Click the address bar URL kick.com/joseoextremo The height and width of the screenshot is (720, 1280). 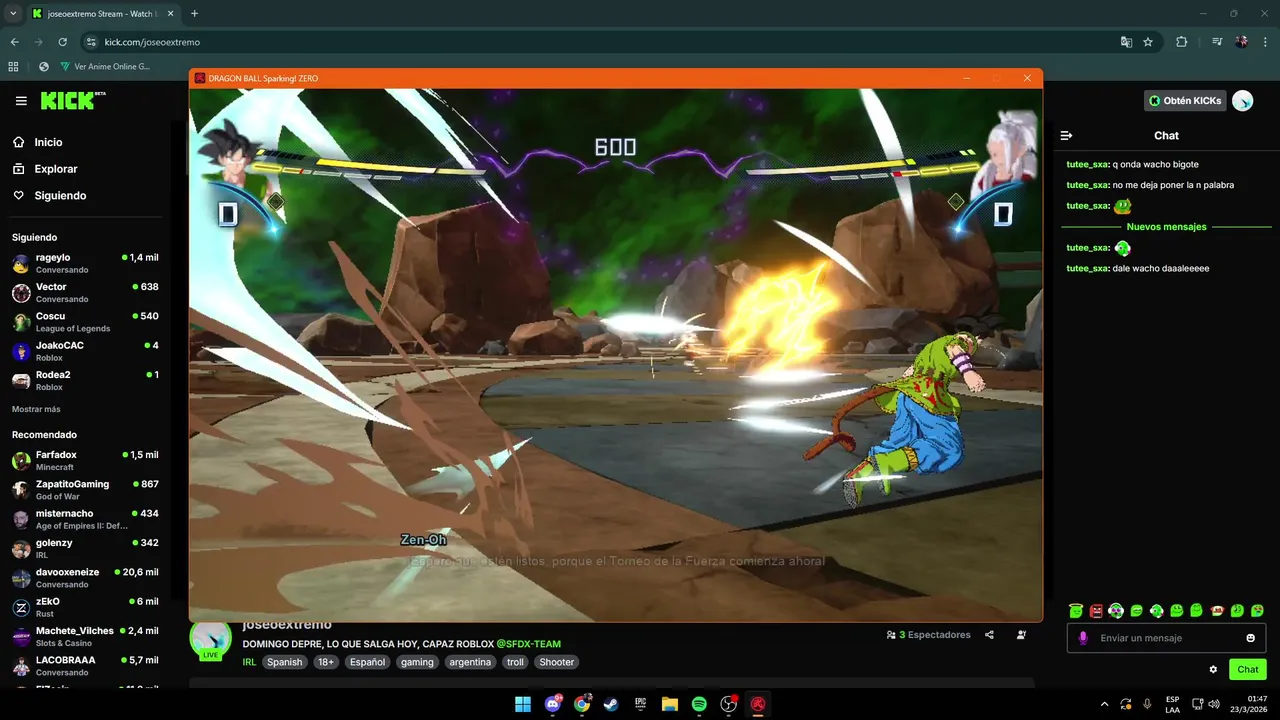[152, 42]
